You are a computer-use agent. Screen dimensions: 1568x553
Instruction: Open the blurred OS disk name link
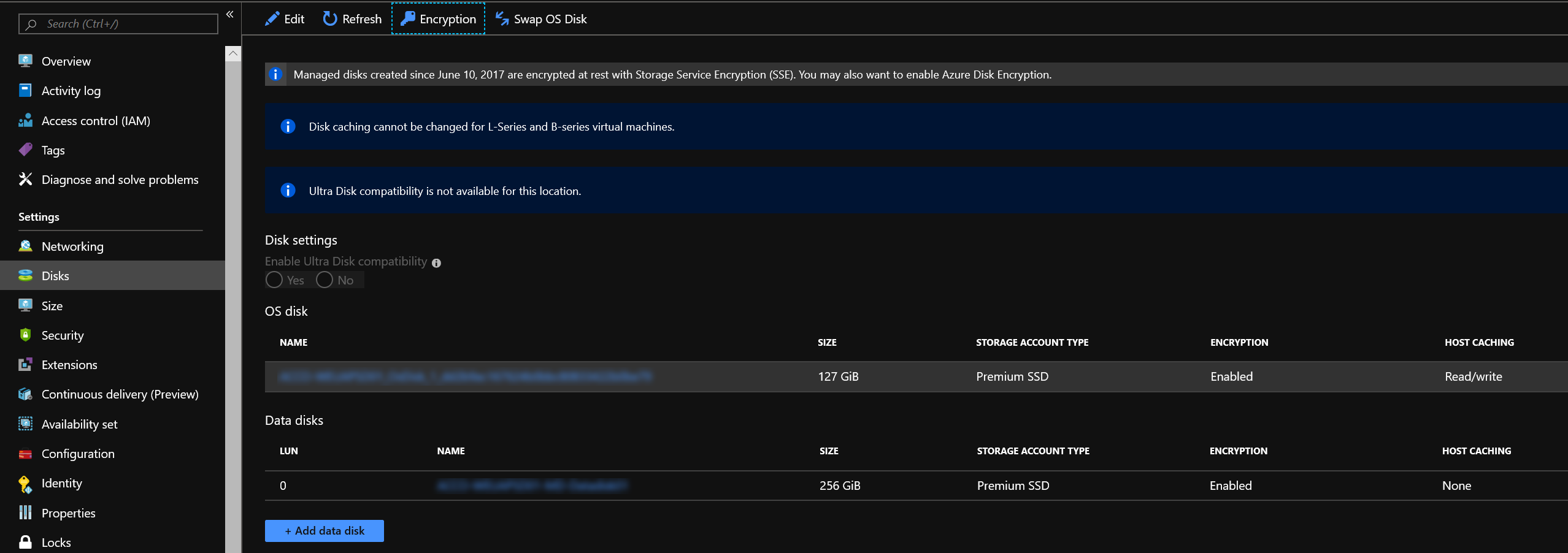[465, 376]
